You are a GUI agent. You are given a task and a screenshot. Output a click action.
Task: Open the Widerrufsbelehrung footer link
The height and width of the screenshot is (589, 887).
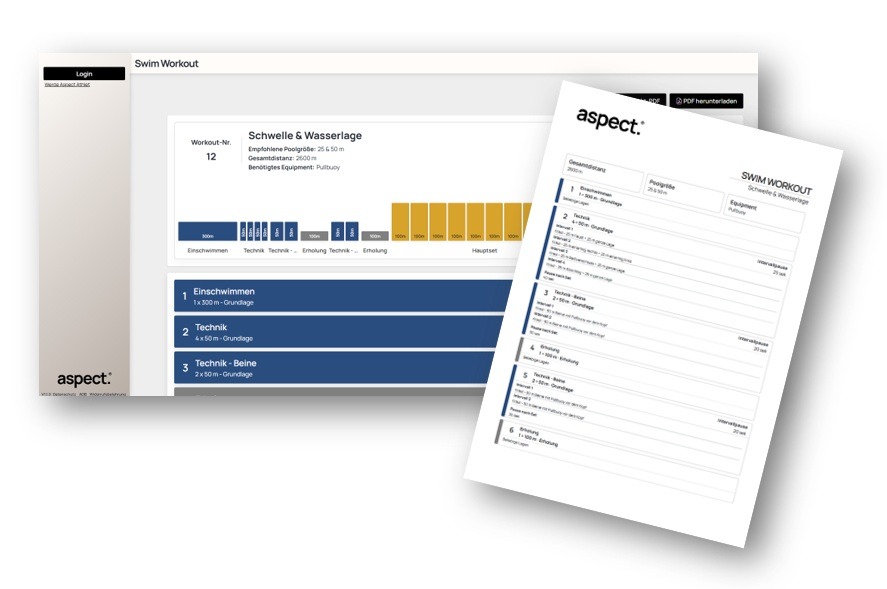tap(107, 394)
